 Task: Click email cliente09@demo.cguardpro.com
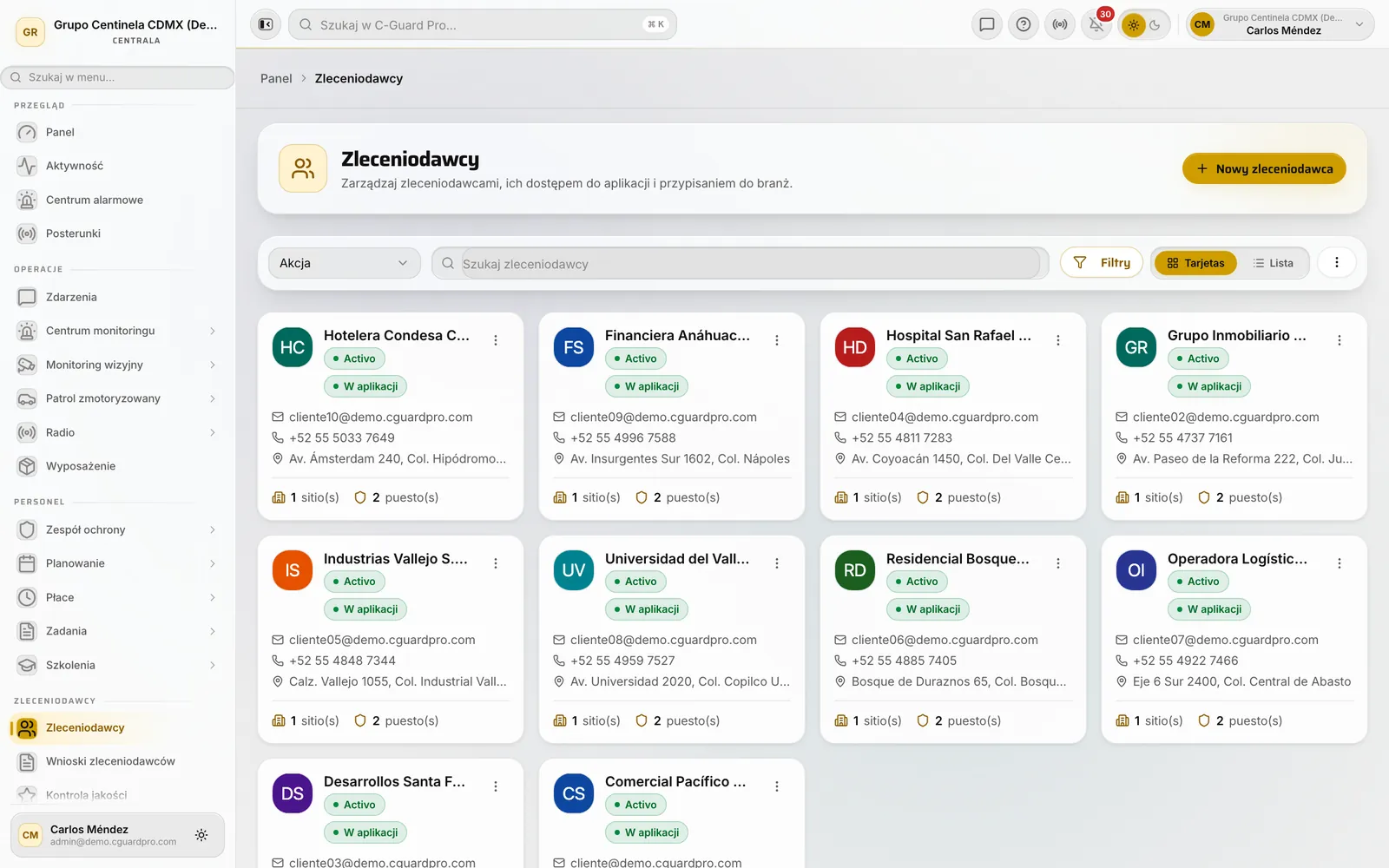click(x=663, y=417)
